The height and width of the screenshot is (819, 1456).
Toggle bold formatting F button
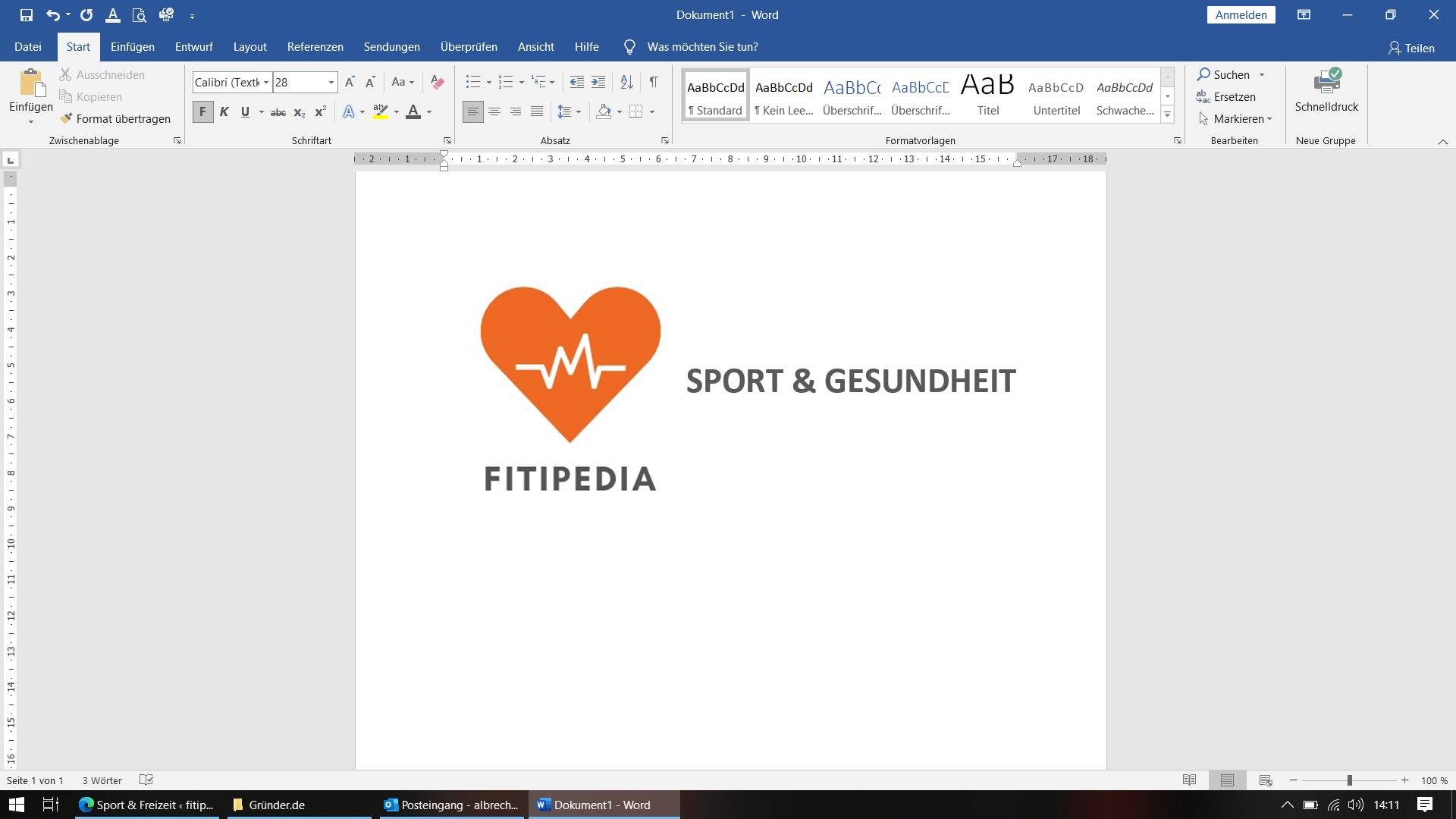(x=202, y=112)
